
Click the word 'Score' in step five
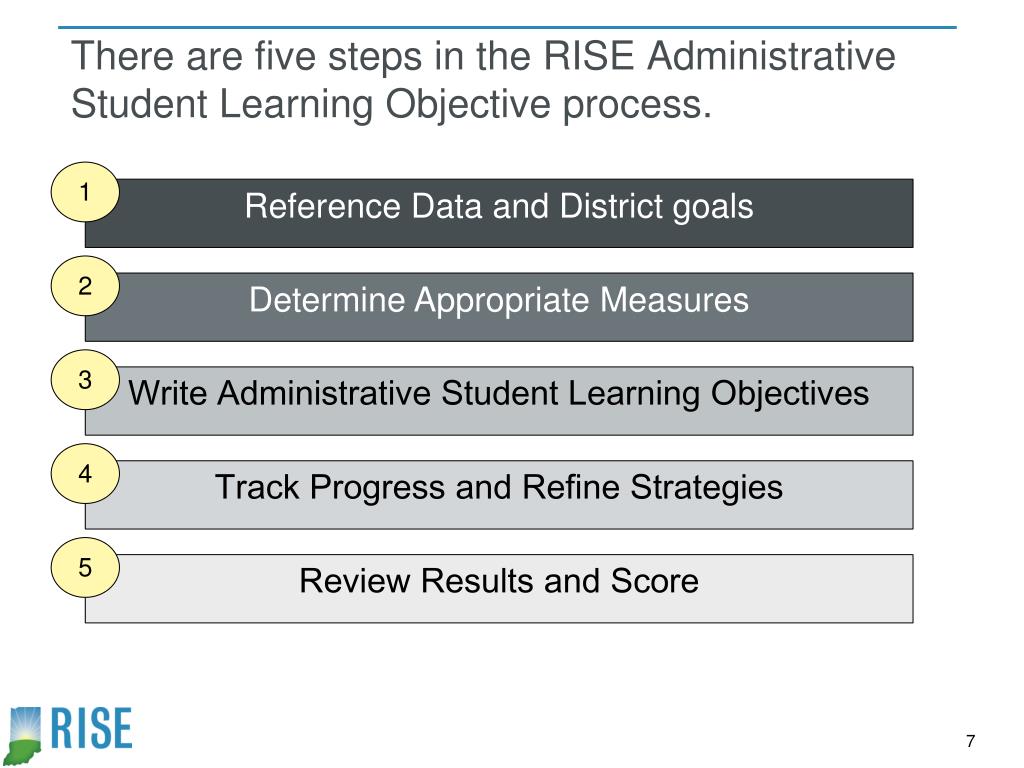(x=654, y=581)
